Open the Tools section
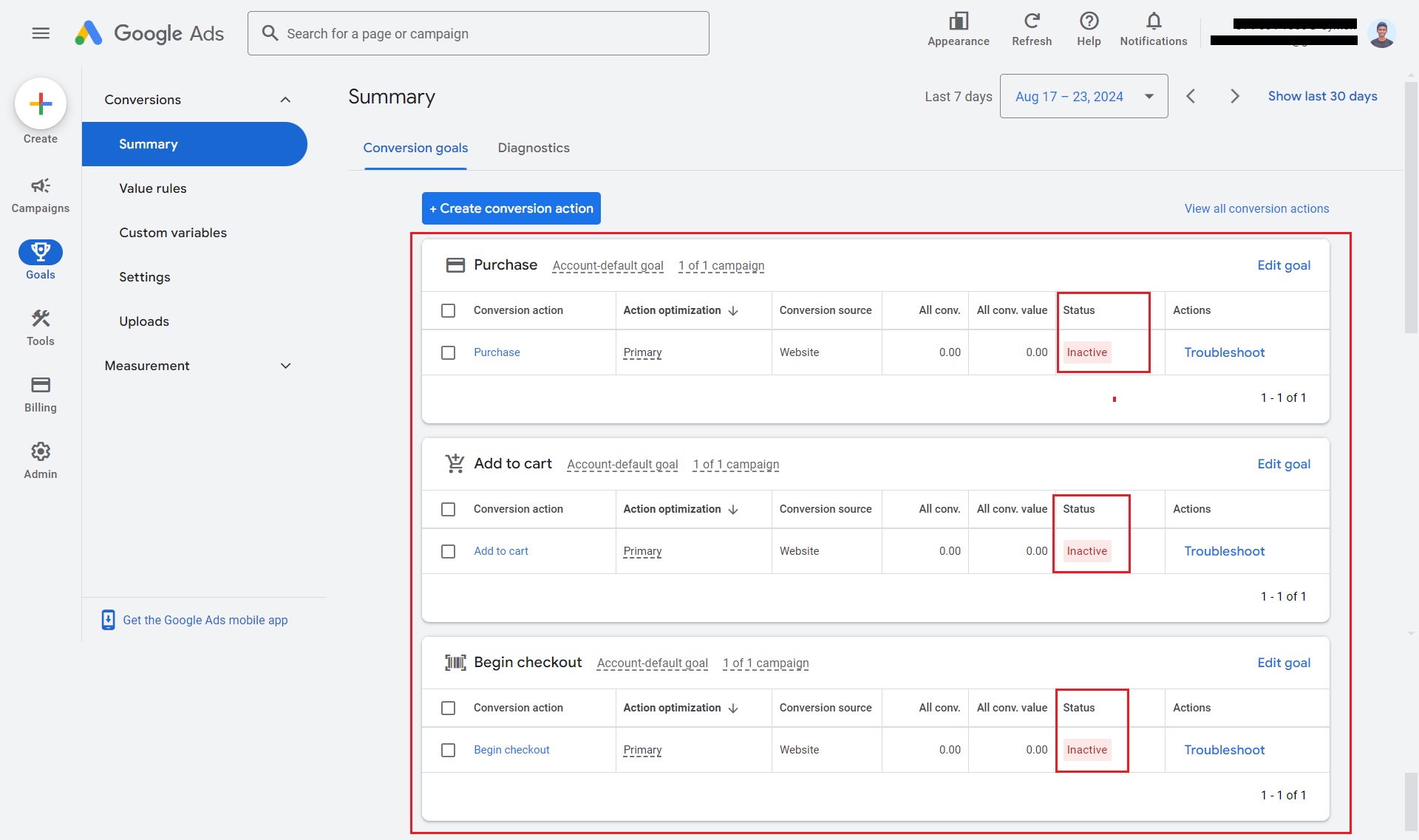 (x=41, y=328)
